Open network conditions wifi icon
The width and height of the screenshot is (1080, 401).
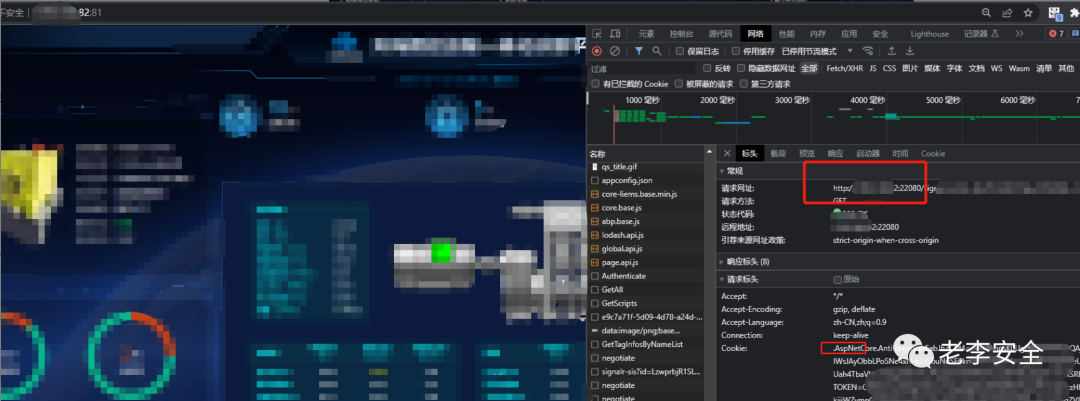[x=867, y=51]
